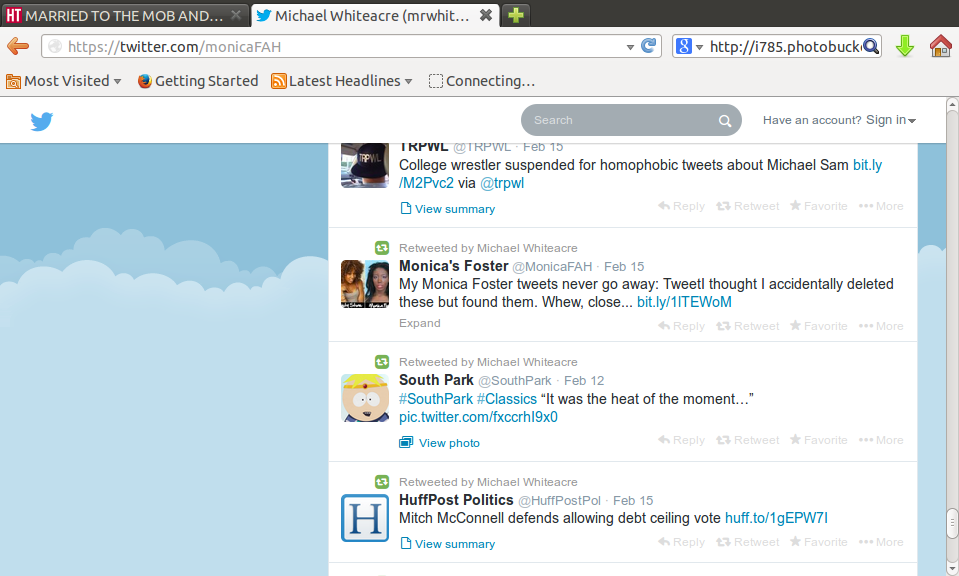Open More options on Monica's Foster tweet
The width and height of the screenshot is (959, 576).
881,326
